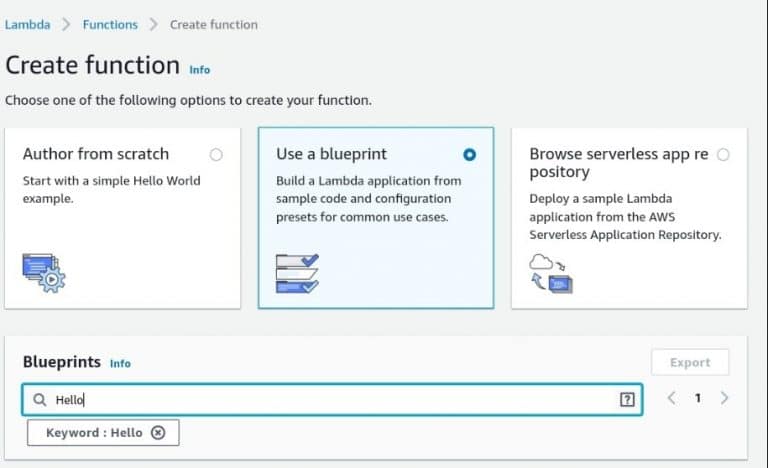Remove the Keyword Hello filter

tap(158, 433)
